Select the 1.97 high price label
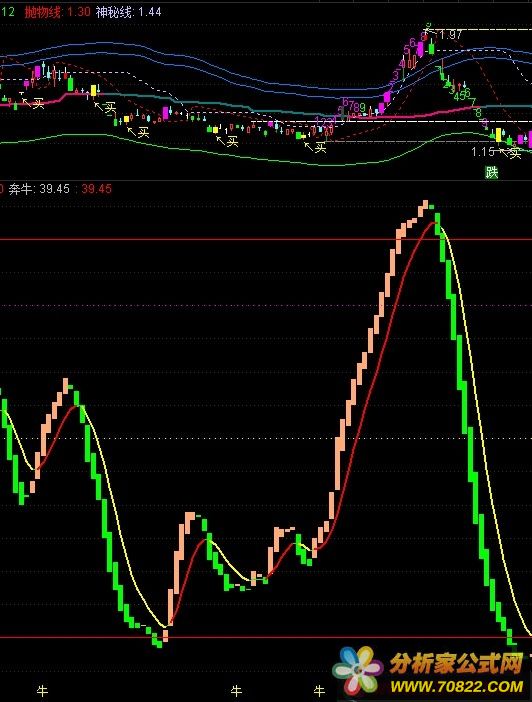Viewport: 532px width, 702px height. pos(450,34)
